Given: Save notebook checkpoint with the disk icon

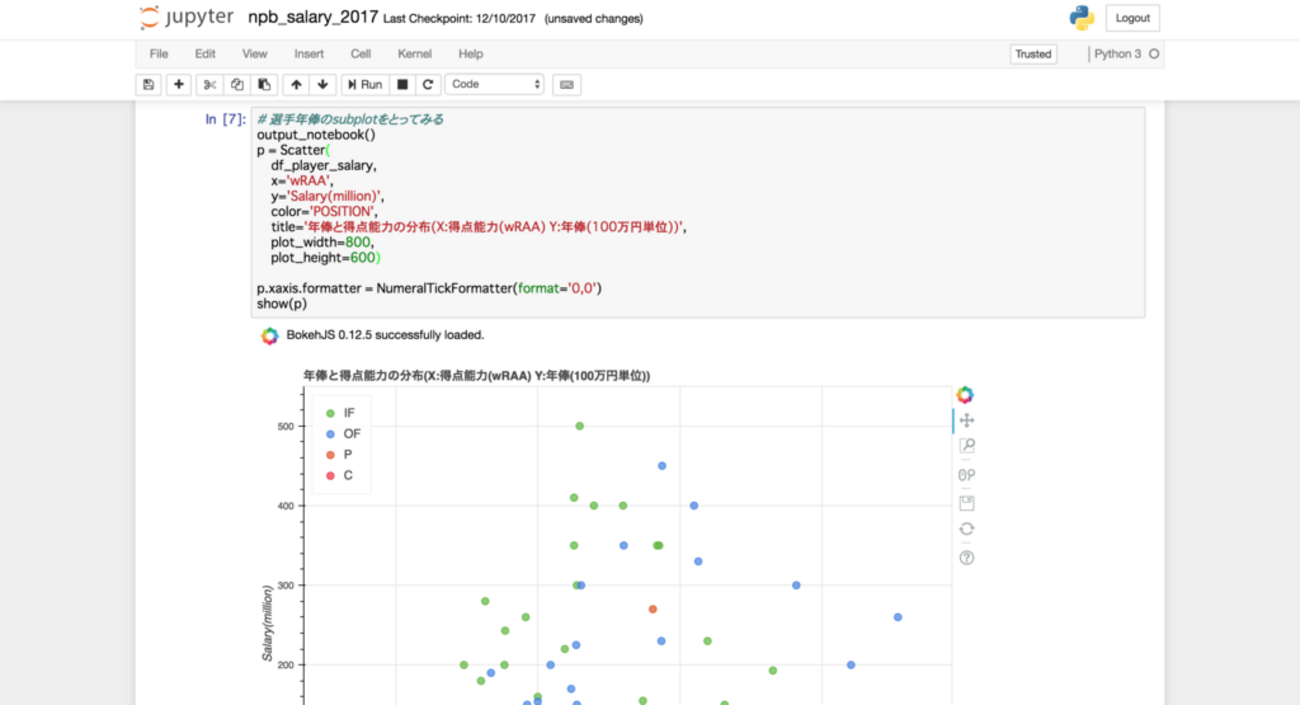Looking at the screenshot, I should (x=148, y=84).
